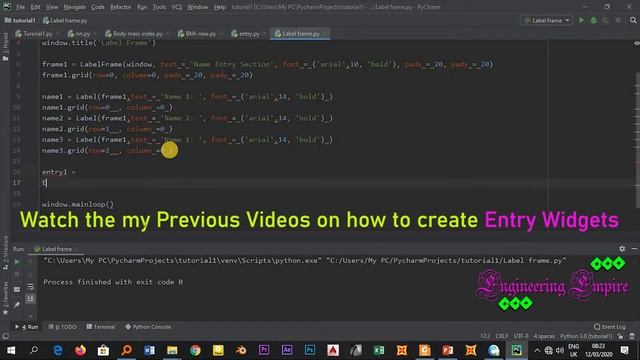
Task: Open Windows Start menu
Action: point(11,350)
